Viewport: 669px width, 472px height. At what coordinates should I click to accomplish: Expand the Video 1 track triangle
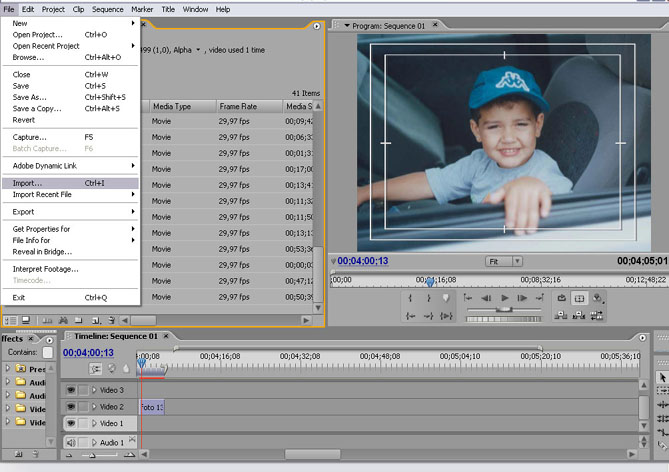tap(95, 424)
